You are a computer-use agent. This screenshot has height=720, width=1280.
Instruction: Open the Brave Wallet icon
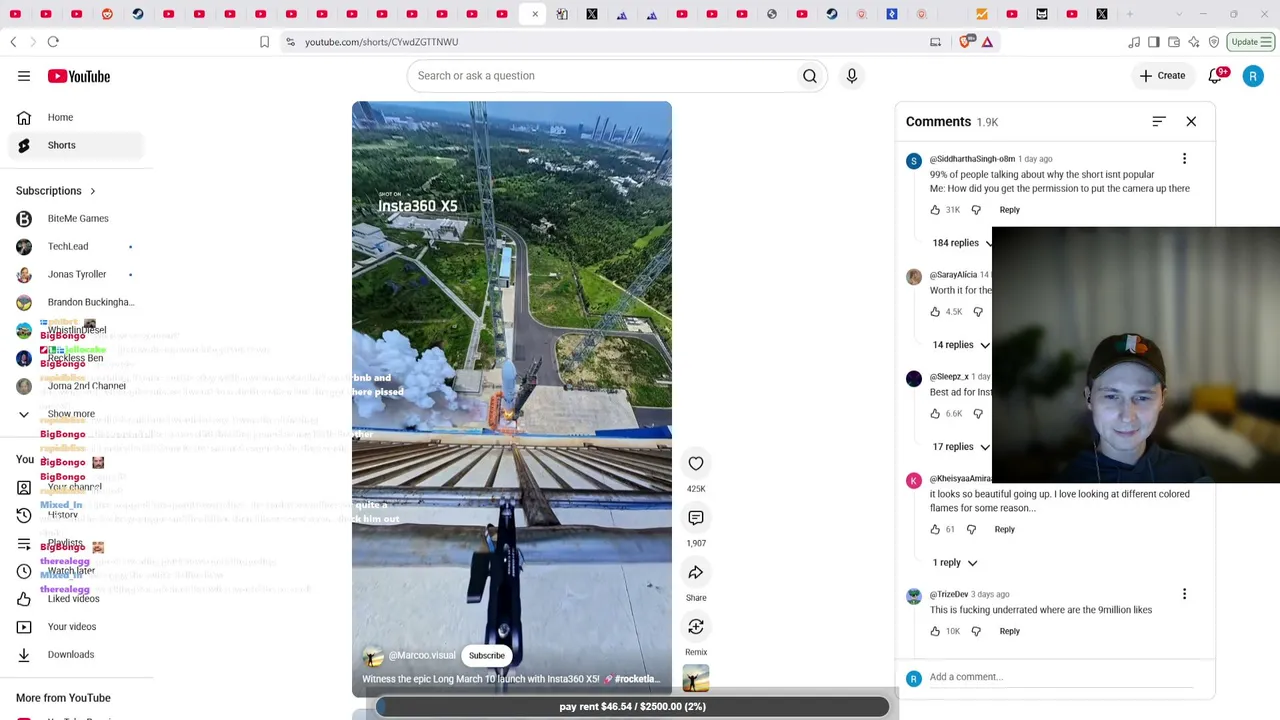pyautogui.click(x=1174, y=42)
